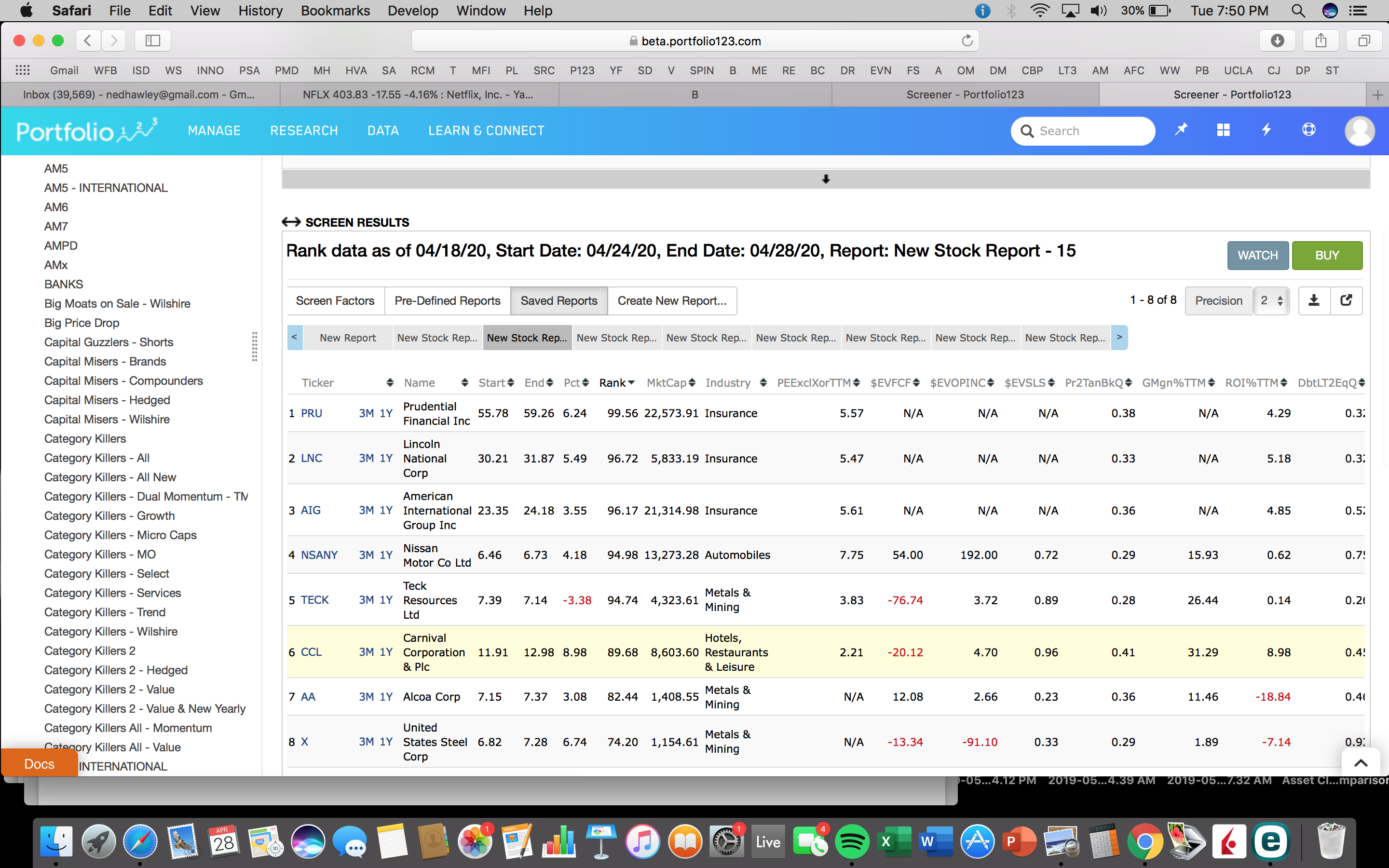The height and width of the screenshot is (868, 1389).
Task: Go back in Safari
Action: [x=87, y=40]
